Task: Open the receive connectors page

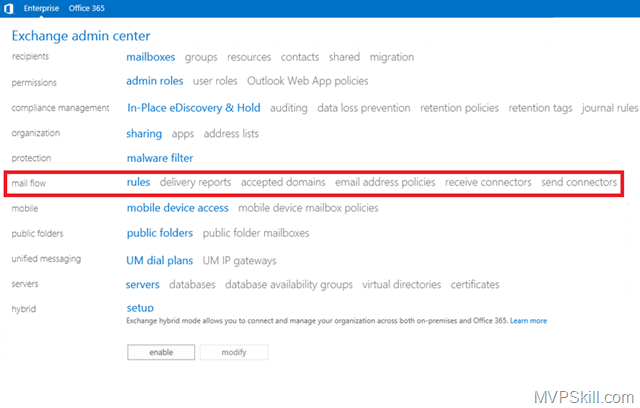Action: [x=488, y=183]
